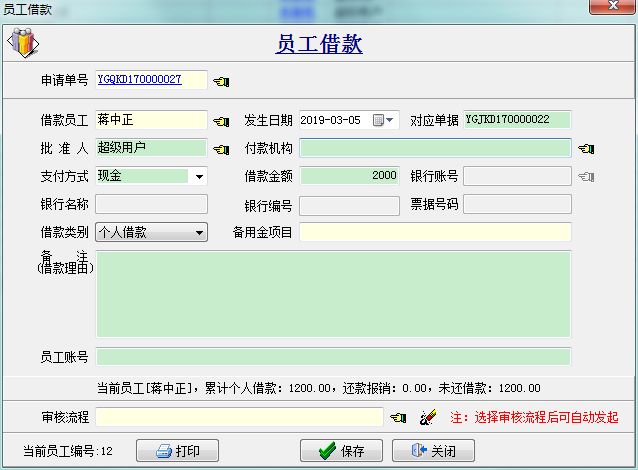Click the 对应单据 field YGJKD170000022
Image resolution: width=638 pixels, height=470 pixels.
[x=518, y=120]
